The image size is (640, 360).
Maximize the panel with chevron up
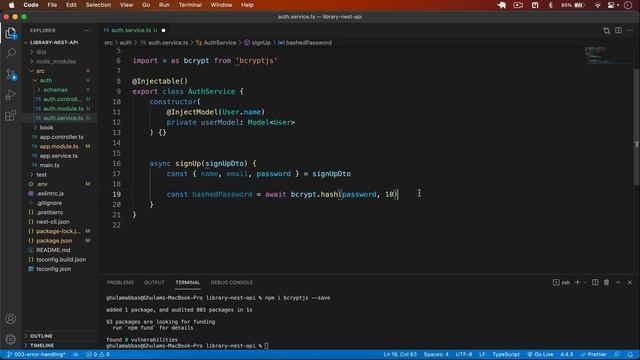pos(618,282)
